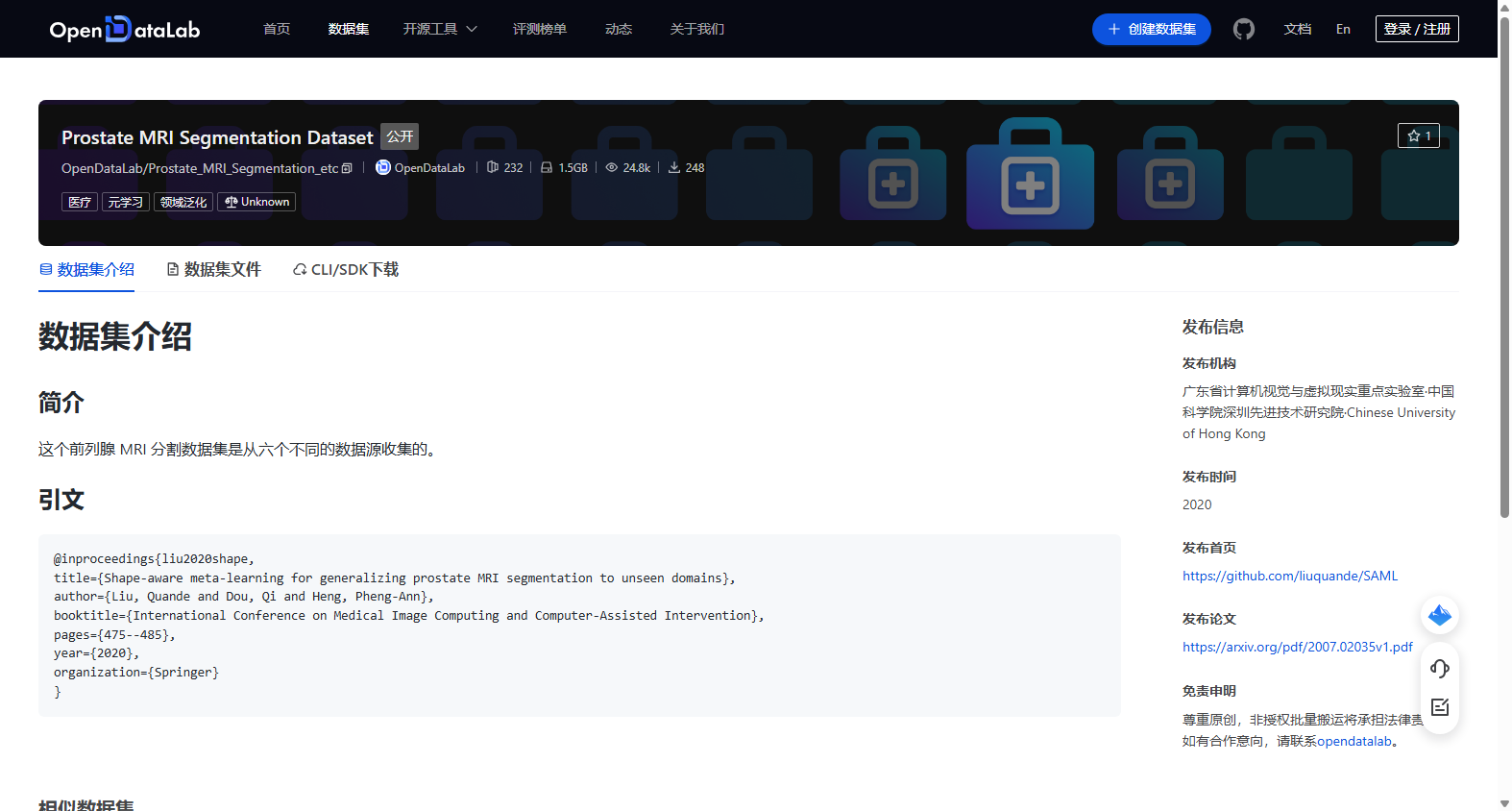Click the 创建数据集 button
The height and width of the screenshot is (811, 1512).
click(x=1151, y=29)
